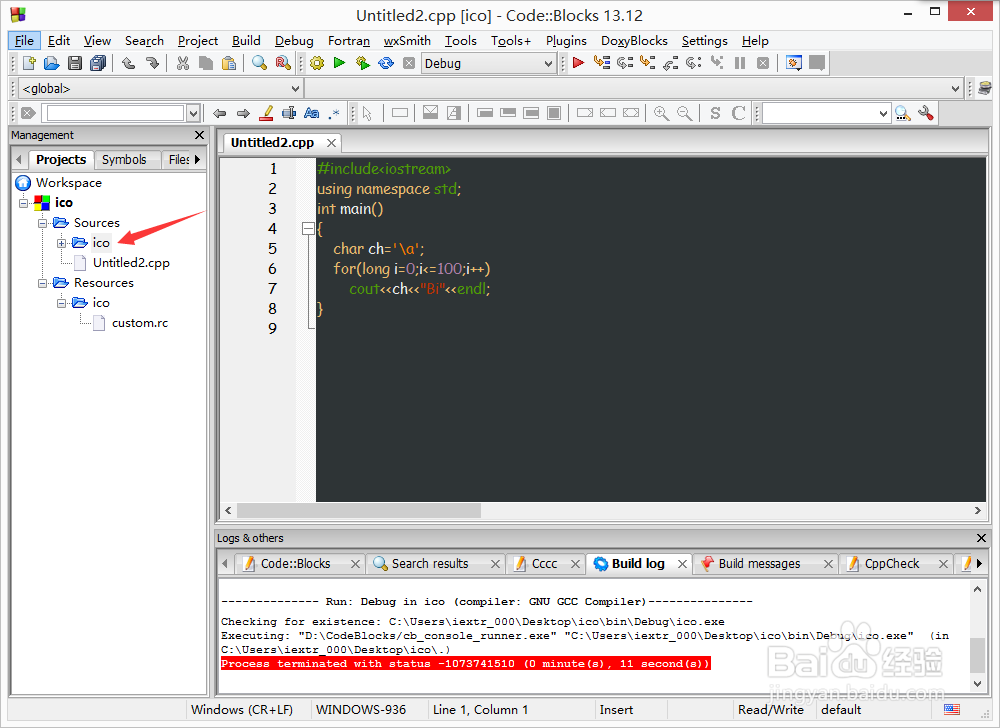Jump back with the left arrow icon
Image resolution: width=1000 pixels, height=728 pixels.
219,113
